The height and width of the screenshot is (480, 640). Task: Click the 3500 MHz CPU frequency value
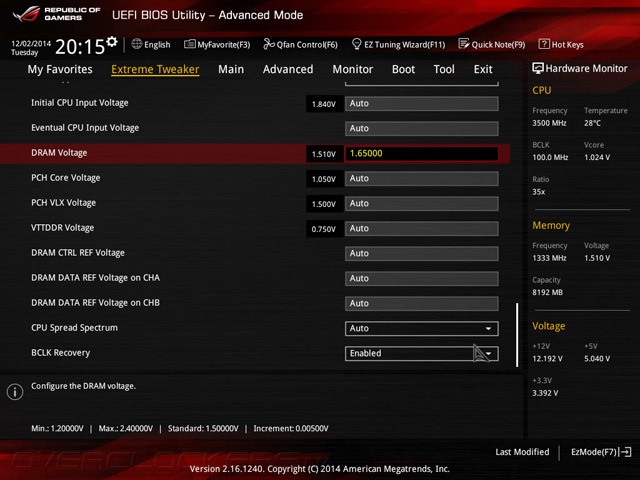click(549, 123)
